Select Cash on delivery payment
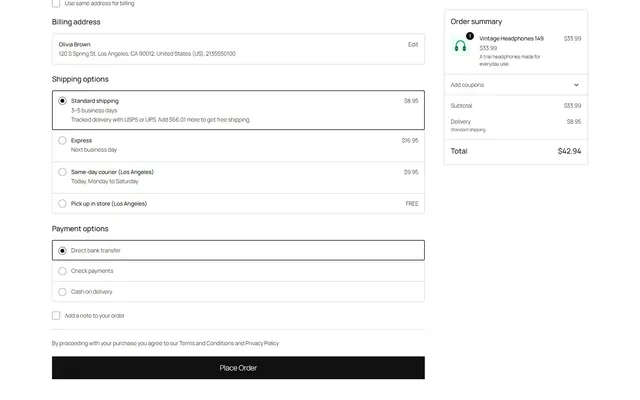 tap(62, 292)
